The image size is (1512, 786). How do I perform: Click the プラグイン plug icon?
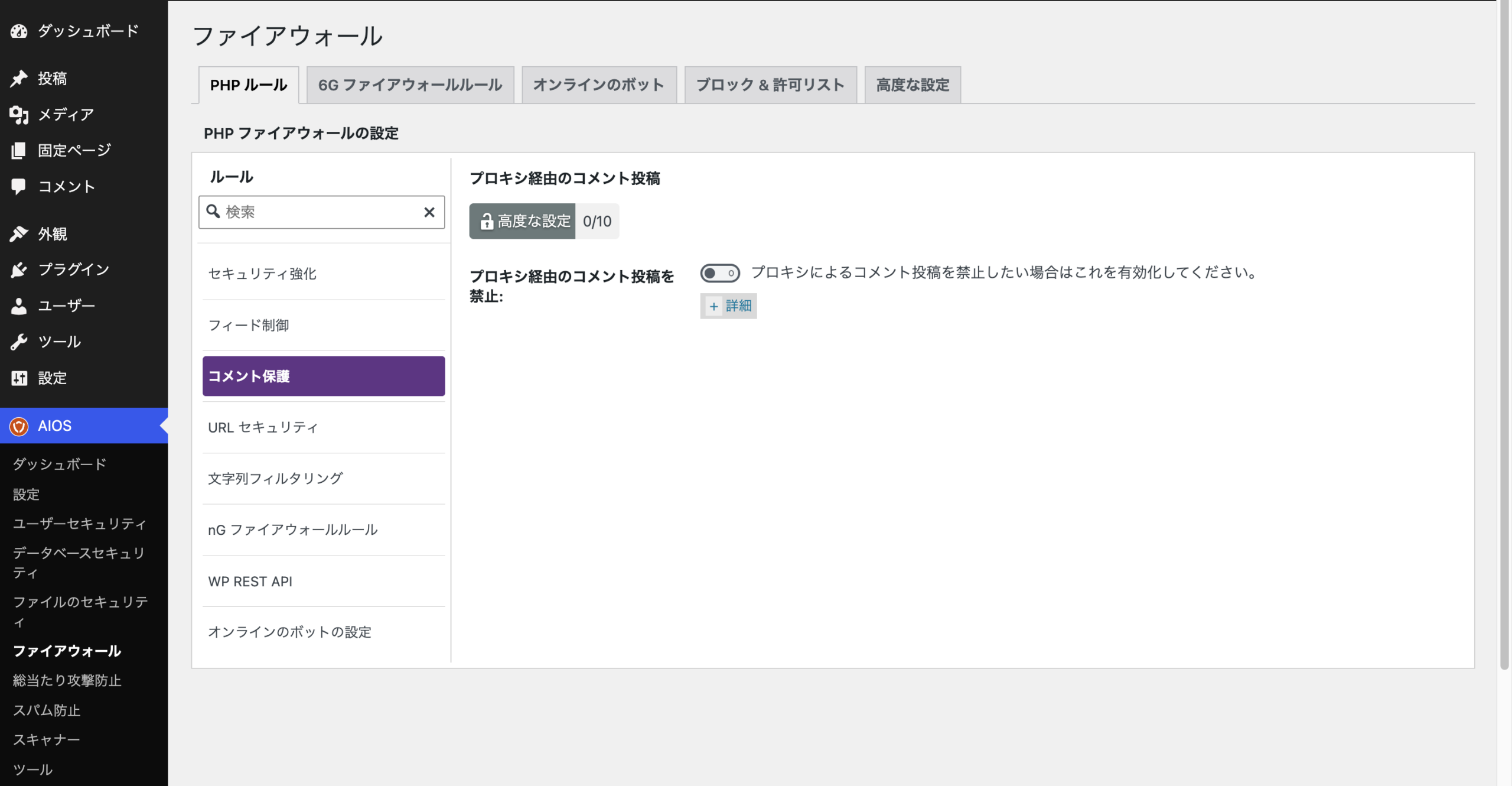click(x=19, y=269)
